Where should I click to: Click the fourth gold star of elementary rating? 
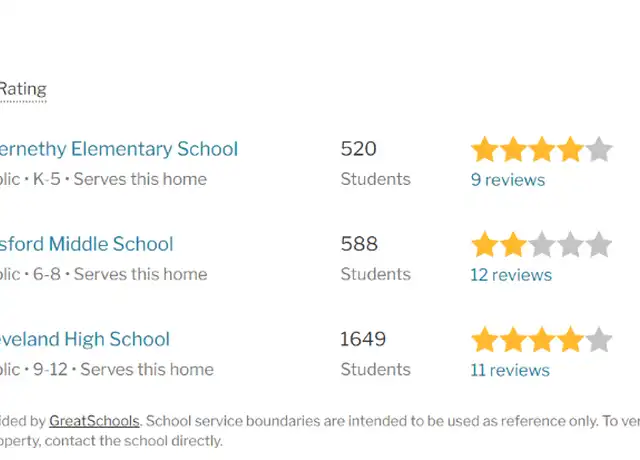point(570,149)
